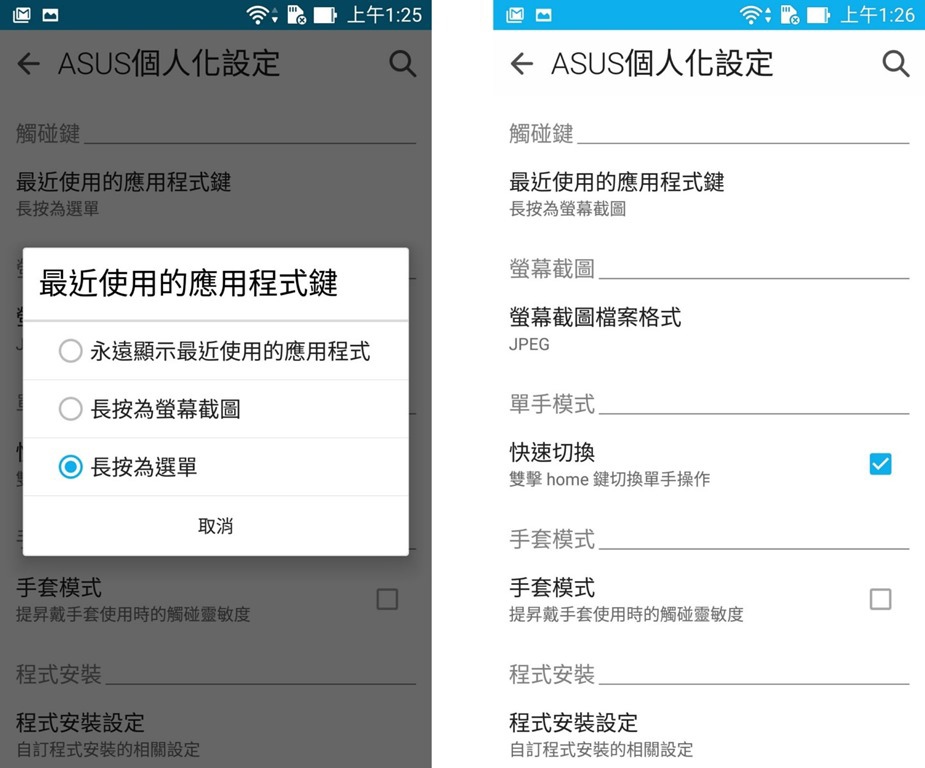This screenshot has width=925, height=768.
Task: Open 程式安裝設定 on right screen
Action: (x=708, y=735)
